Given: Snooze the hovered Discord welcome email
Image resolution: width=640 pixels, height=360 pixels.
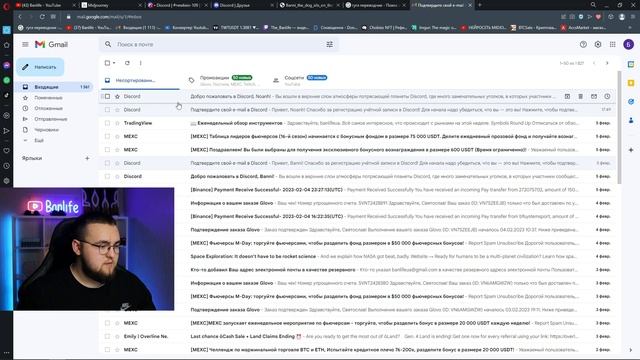Looking at the screenshot, I should click(x=607, y=96).
